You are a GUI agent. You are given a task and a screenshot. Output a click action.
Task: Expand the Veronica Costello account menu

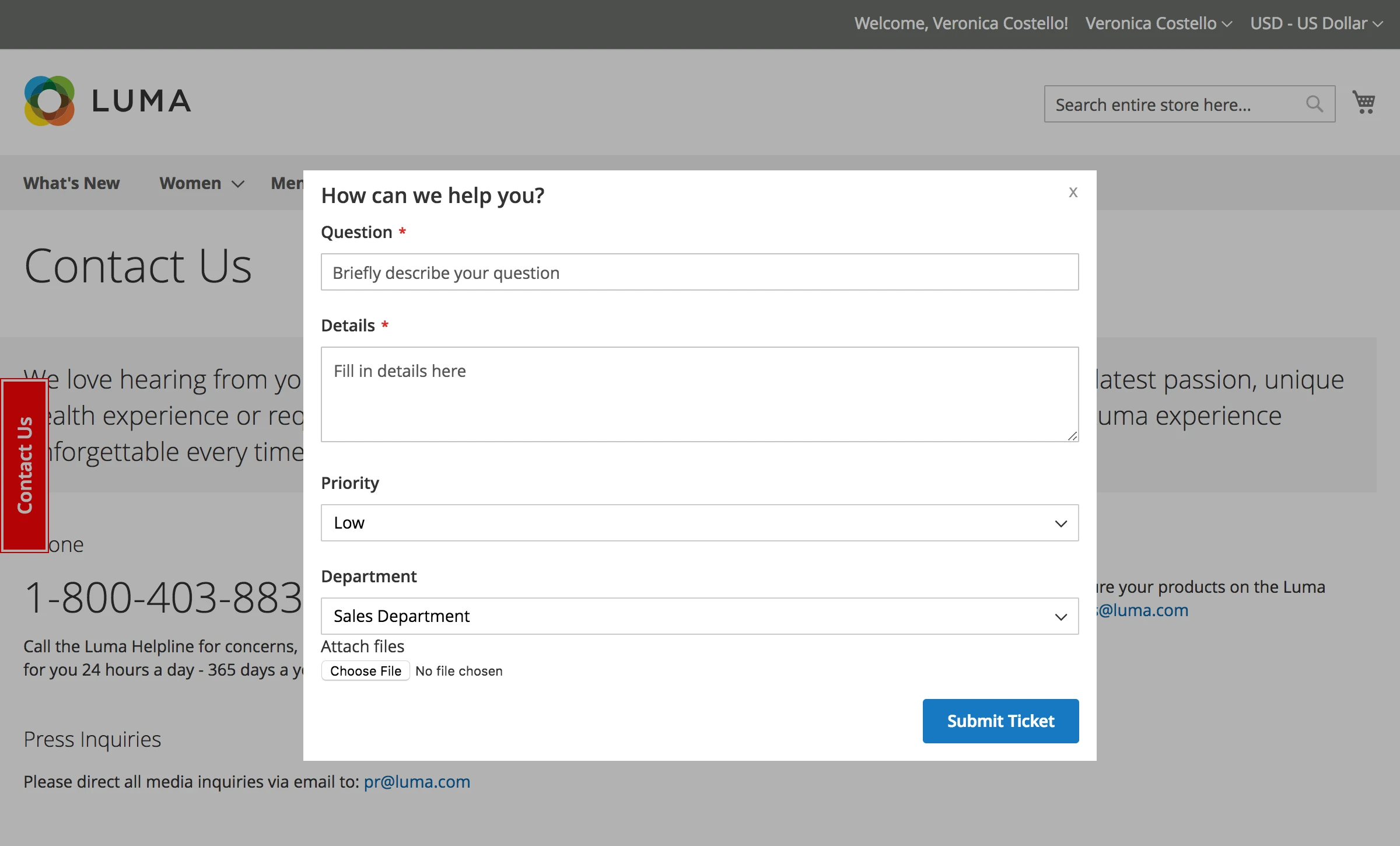click(1158, 23)
